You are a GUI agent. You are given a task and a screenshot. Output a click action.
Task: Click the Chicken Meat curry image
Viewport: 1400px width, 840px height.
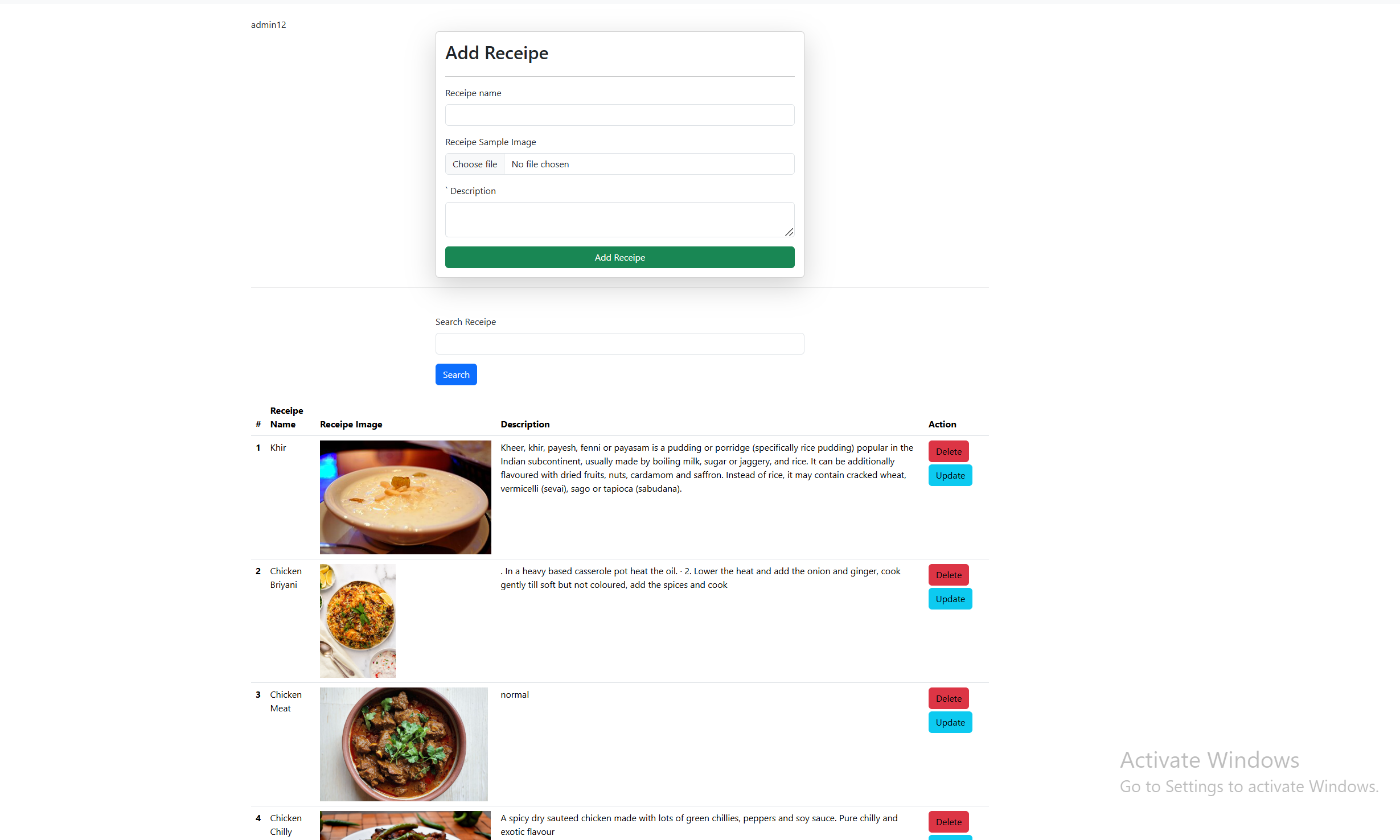click(404, 744)
